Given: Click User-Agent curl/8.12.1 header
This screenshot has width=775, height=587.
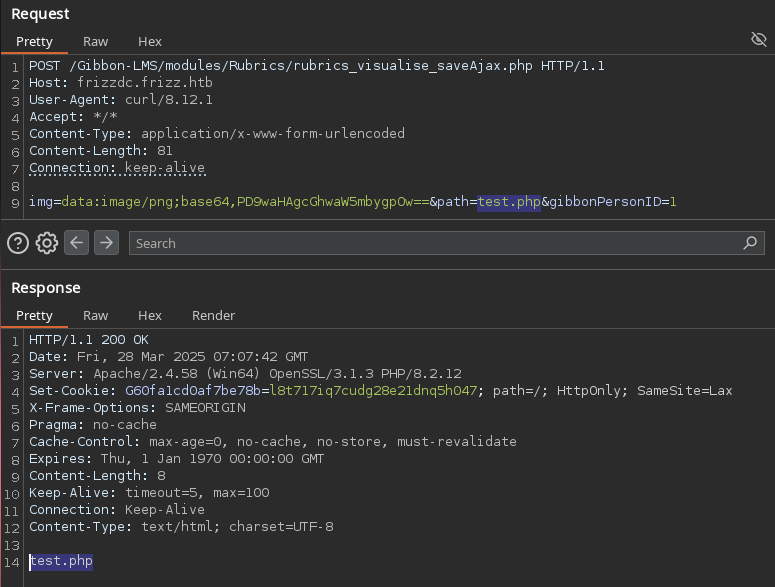Looking at the screenshot, I should click(121, 100).
